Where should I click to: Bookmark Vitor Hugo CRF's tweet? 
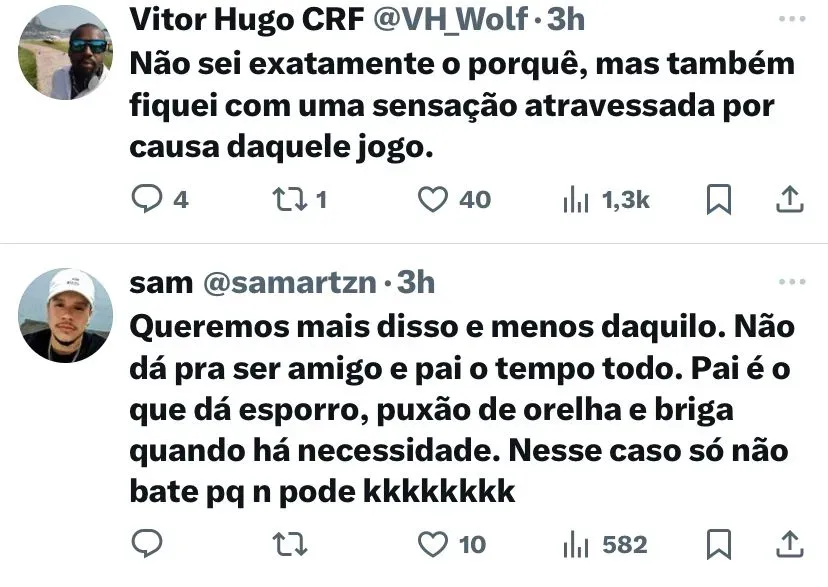coord(719,200)
